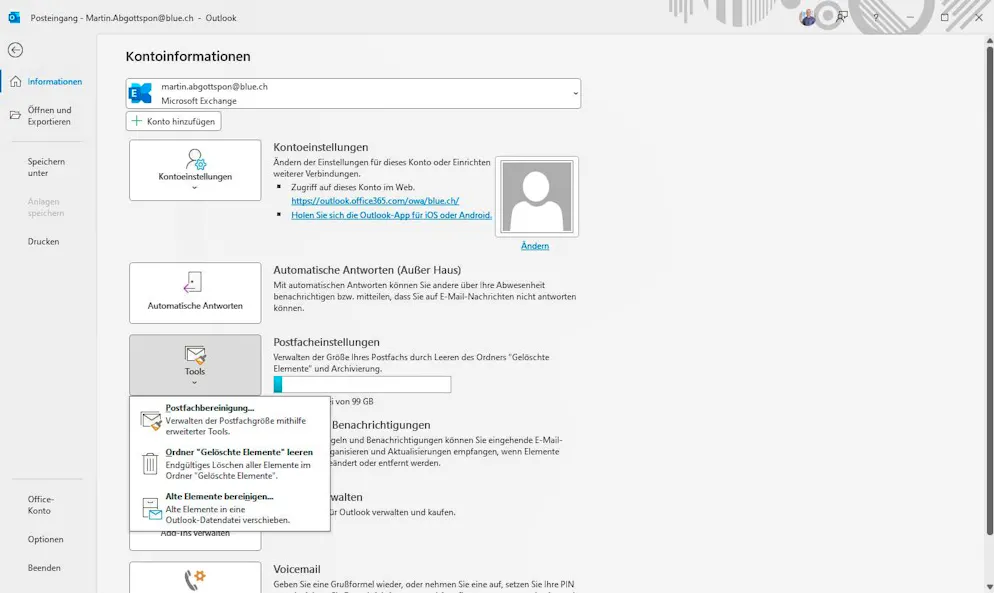This screenshot has width=994, height=593.
Task: Click the Voicemail heading text
Action: click(x=297, y=569)
